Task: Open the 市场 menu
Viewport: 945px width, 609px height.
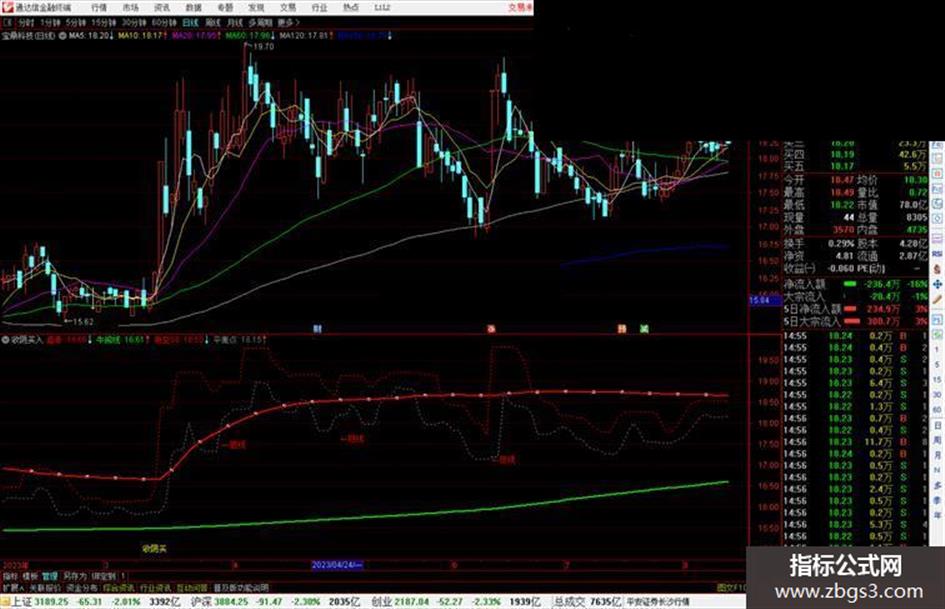Action: coord(130,7)
